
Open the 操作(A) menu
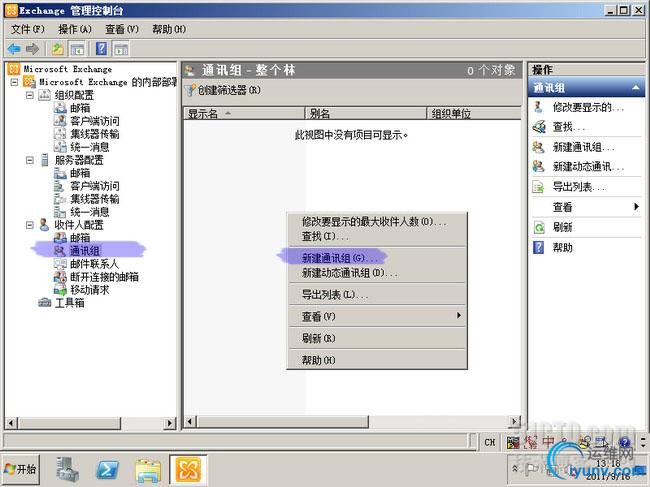[75, 29]
